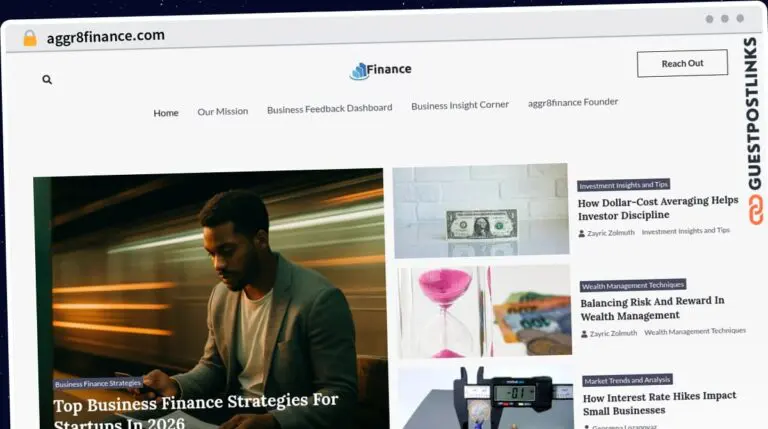Screen dimensions: 768x429
Task: Click the Investment Insights and Tips category badge
Action: (x=624, y=185)
